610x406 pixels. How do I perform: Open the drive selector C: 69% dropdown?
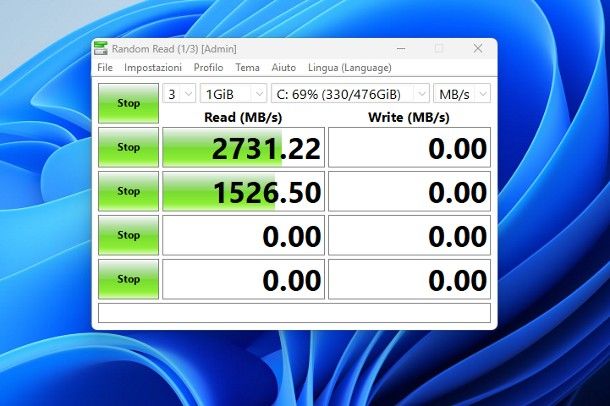(x=350, y=94)
